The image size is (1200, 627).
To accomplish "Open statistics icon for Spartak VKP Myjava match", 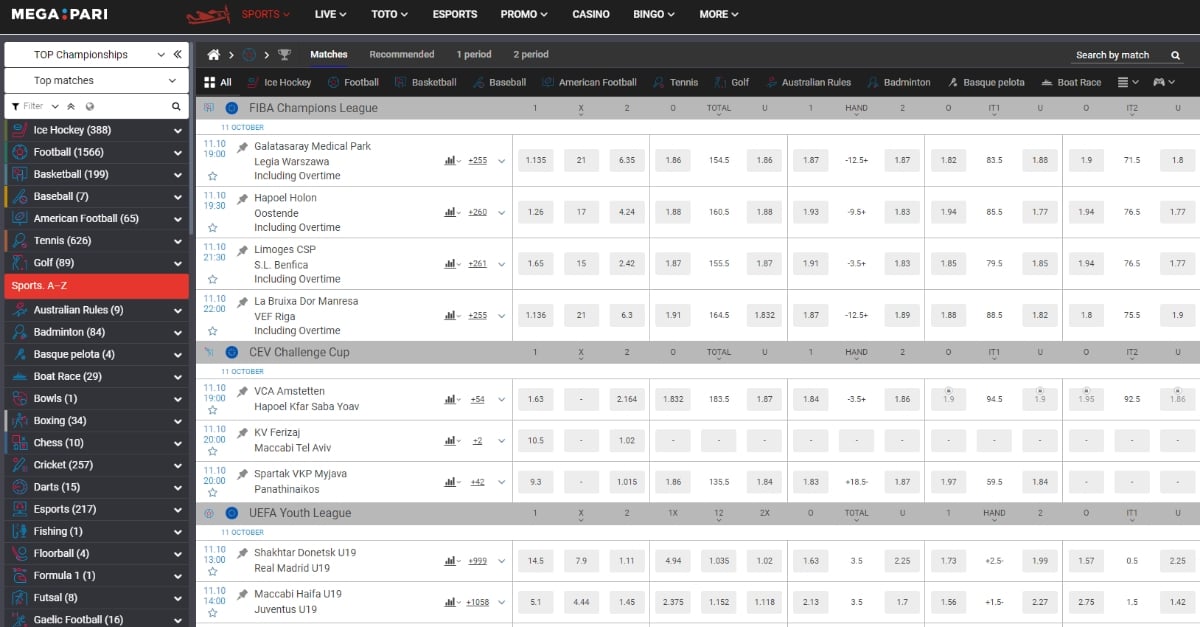I will (452, 482).
